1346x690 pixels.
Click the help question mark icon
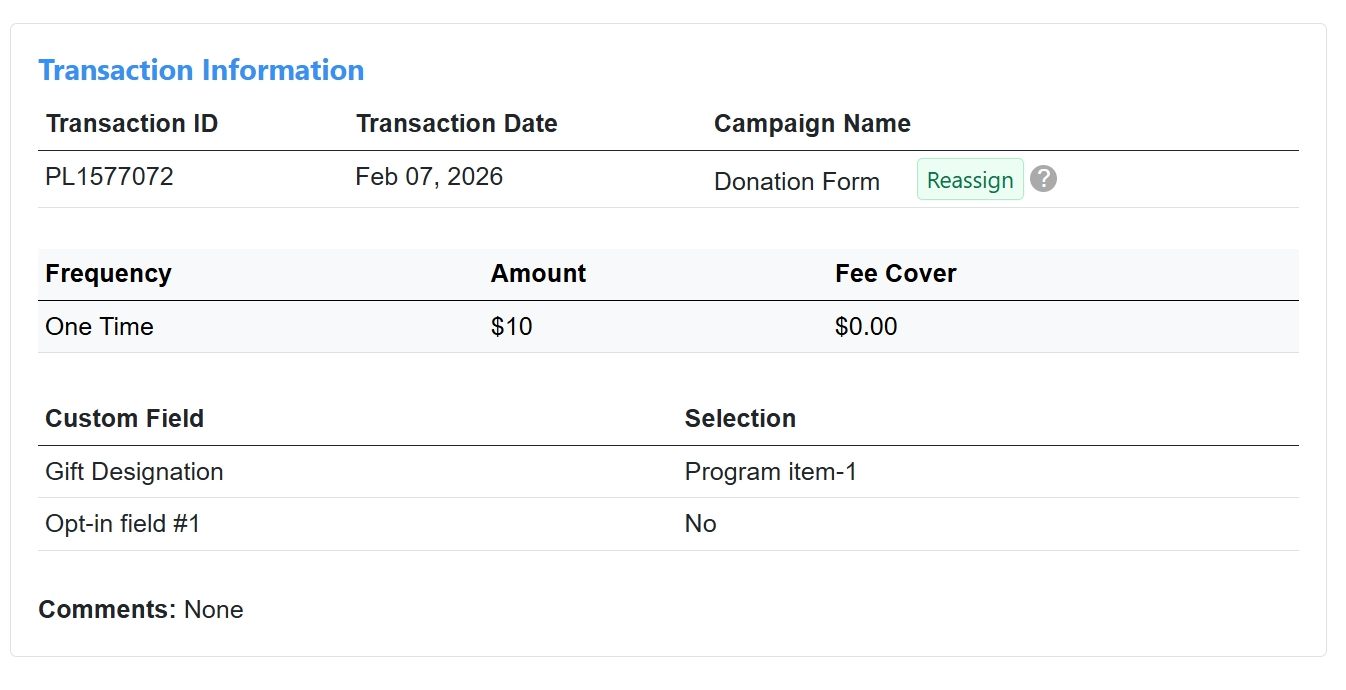click(1043, 179)
